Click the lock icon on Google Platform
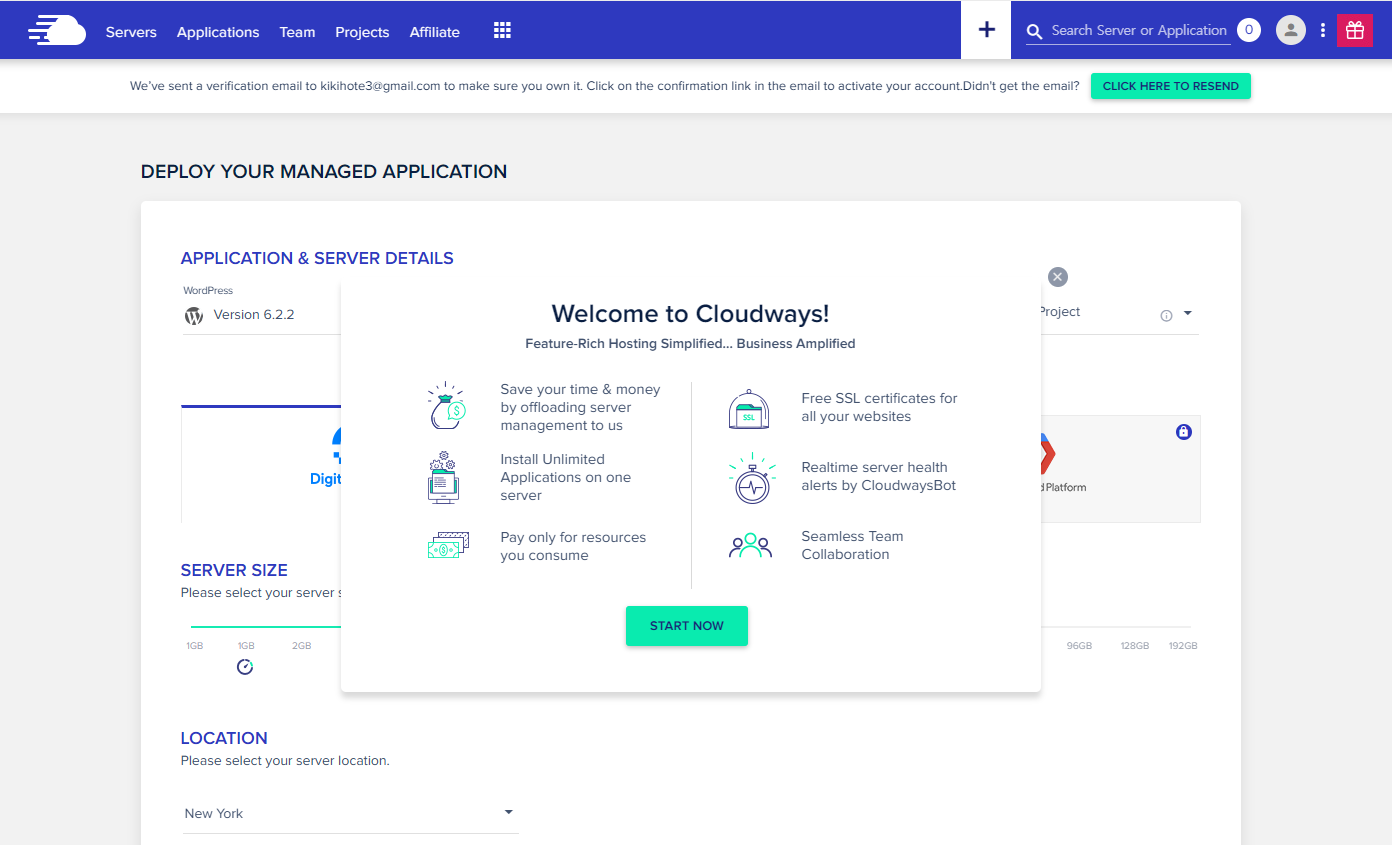The width and height of the screenshot is (1392, 845). [x=1184, y=432]
